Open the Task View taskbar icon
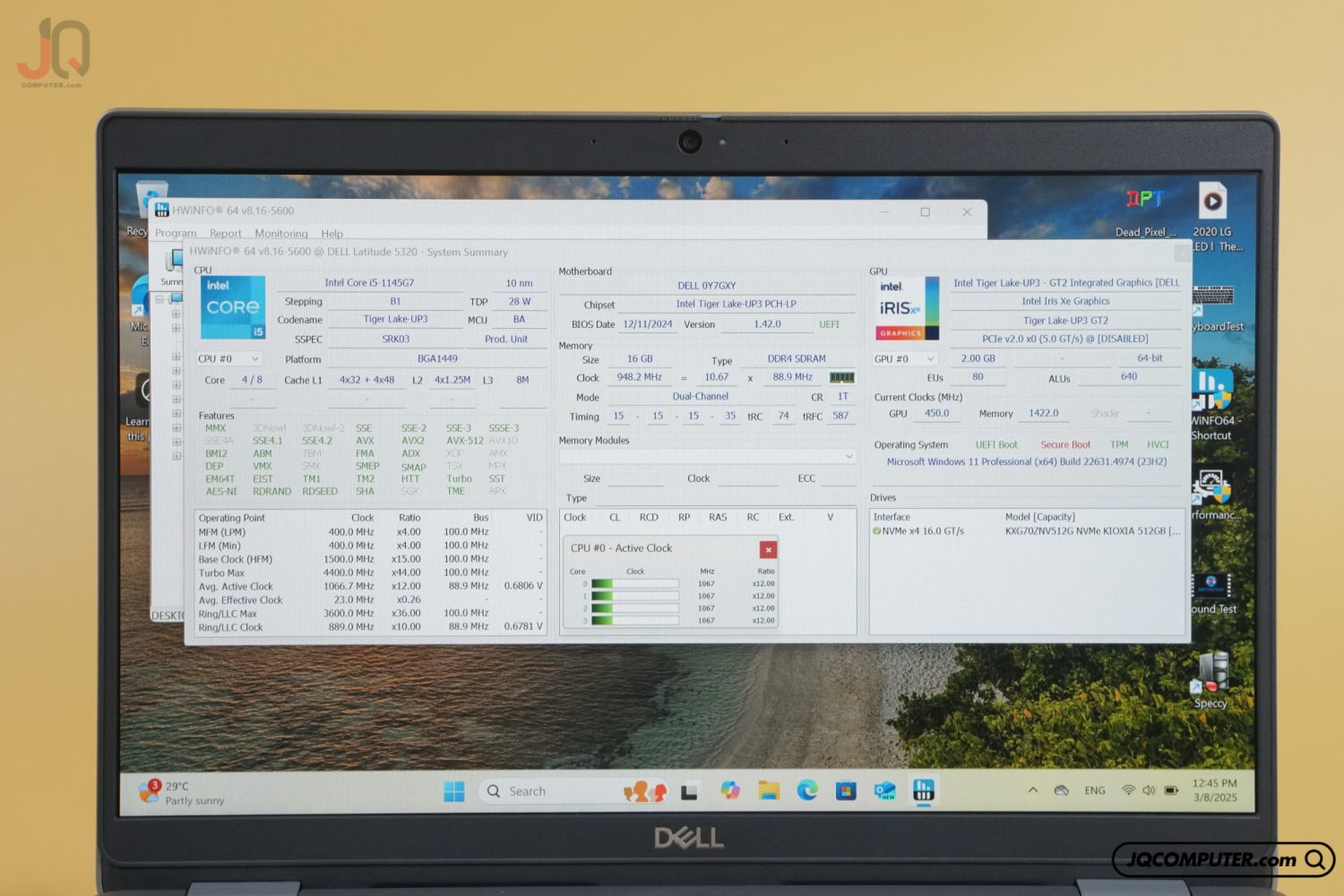This screenshot has width=1344, height=896. pyautogui.click(x=689, y=792)
